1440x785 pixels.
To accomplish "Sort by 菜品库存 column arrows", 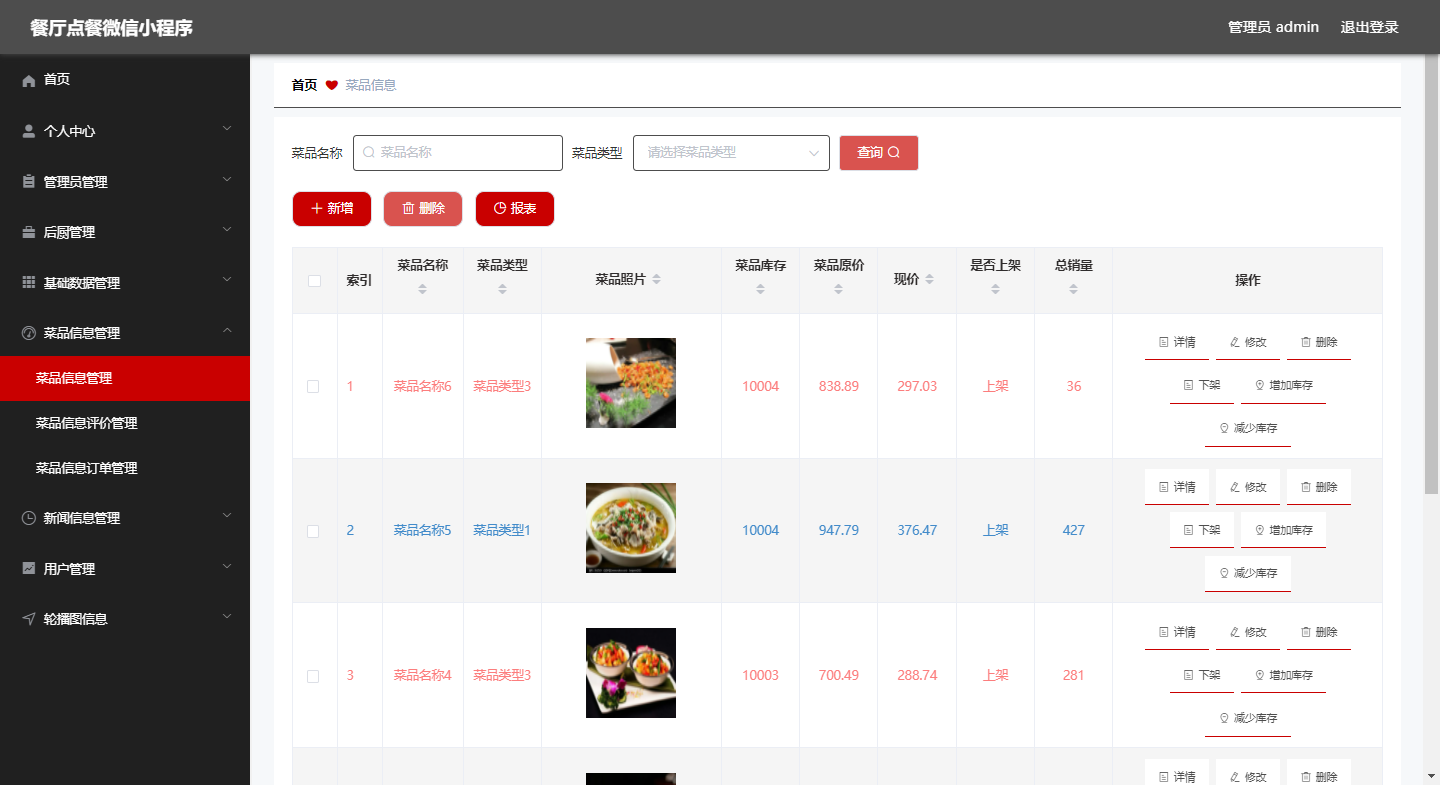I will click(760, 289).
